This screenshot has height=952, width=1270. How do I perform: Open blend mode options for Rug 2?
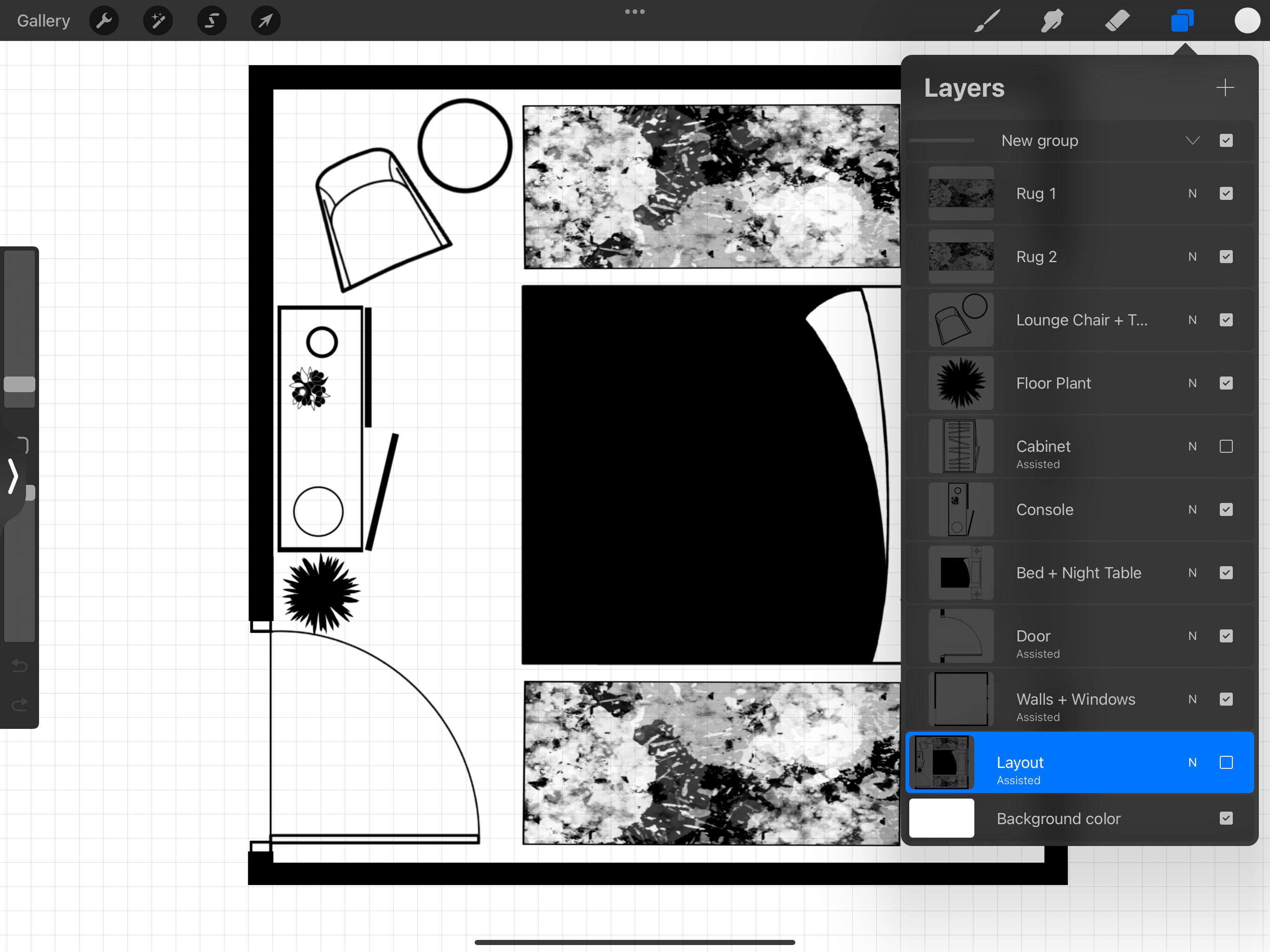tap(1192, 257)
